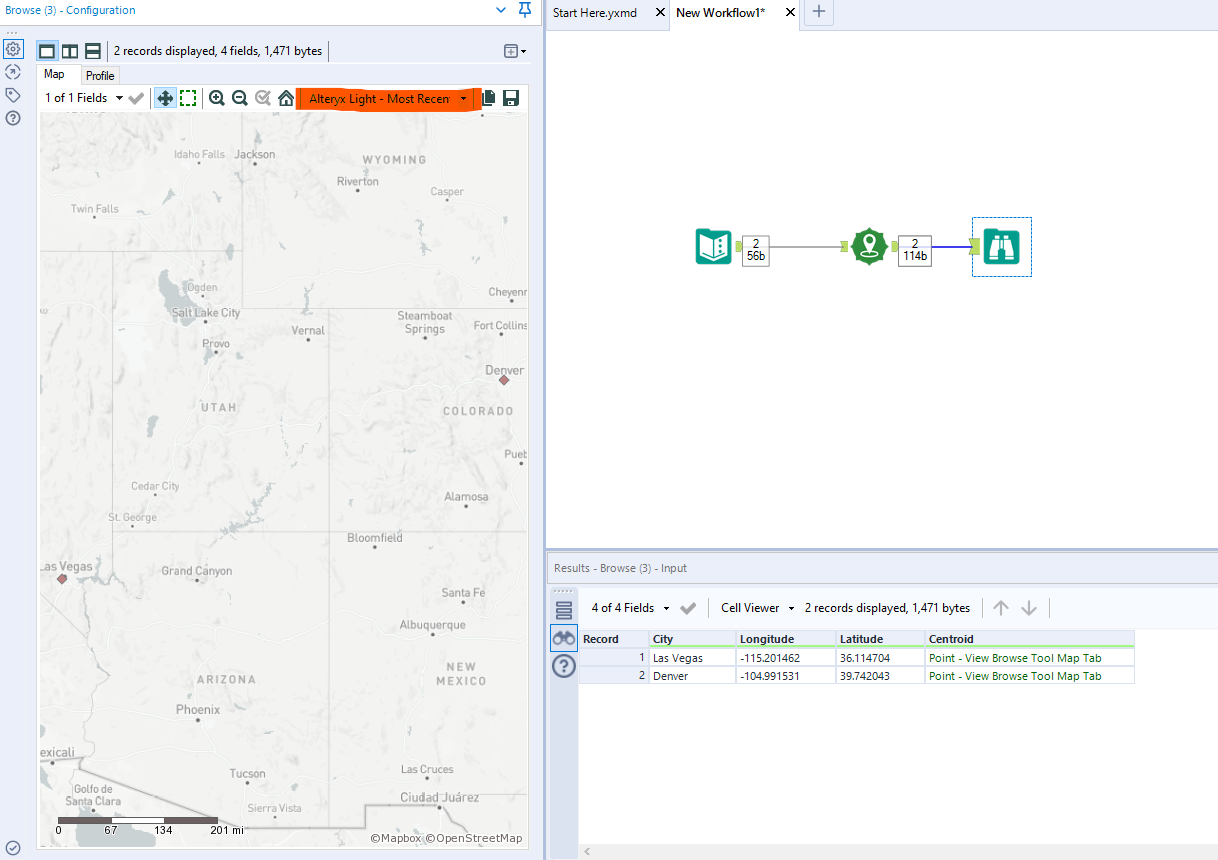Save the map image with floppy icon
The width and height of the screenshot is (1218, 860).
click(x=511, y=98)
